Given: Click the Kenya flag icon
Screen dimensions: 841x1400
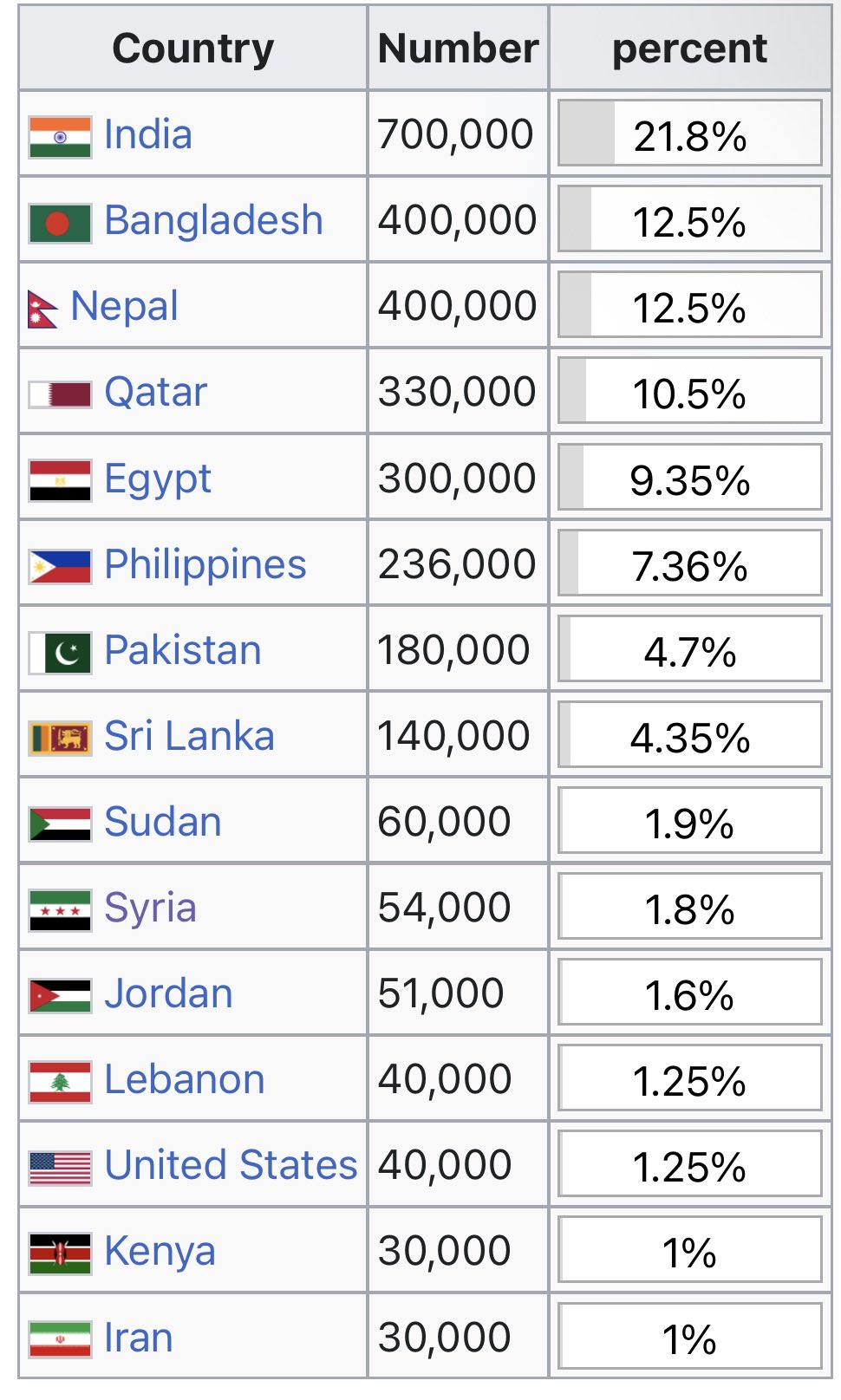Looking at the screenshot, I should [60, 1253].
